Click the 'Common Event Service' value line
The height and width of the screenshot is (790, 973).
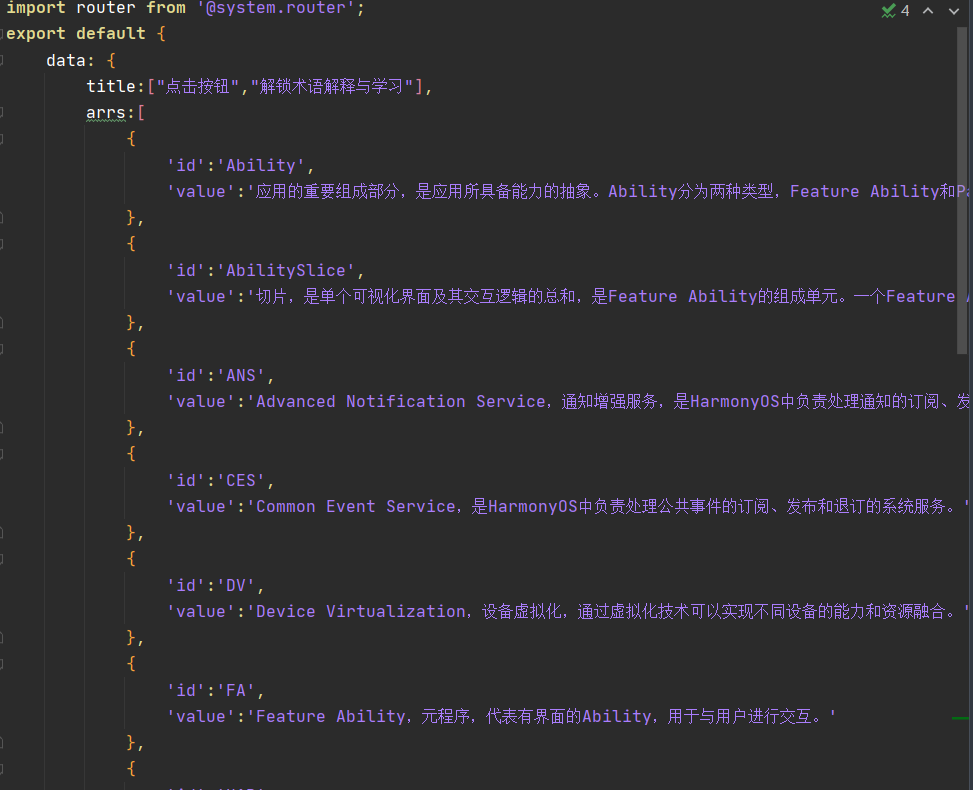tap(567, 506)
